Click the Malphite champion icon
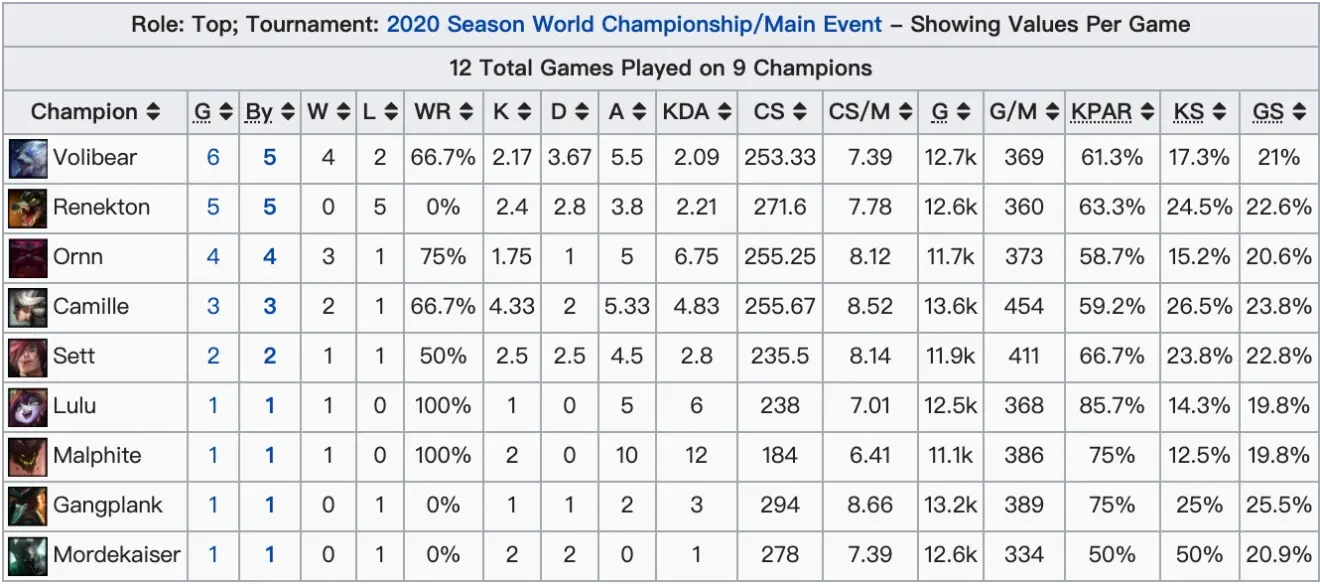Viewport: 1320px width, 584px height. 27,456
